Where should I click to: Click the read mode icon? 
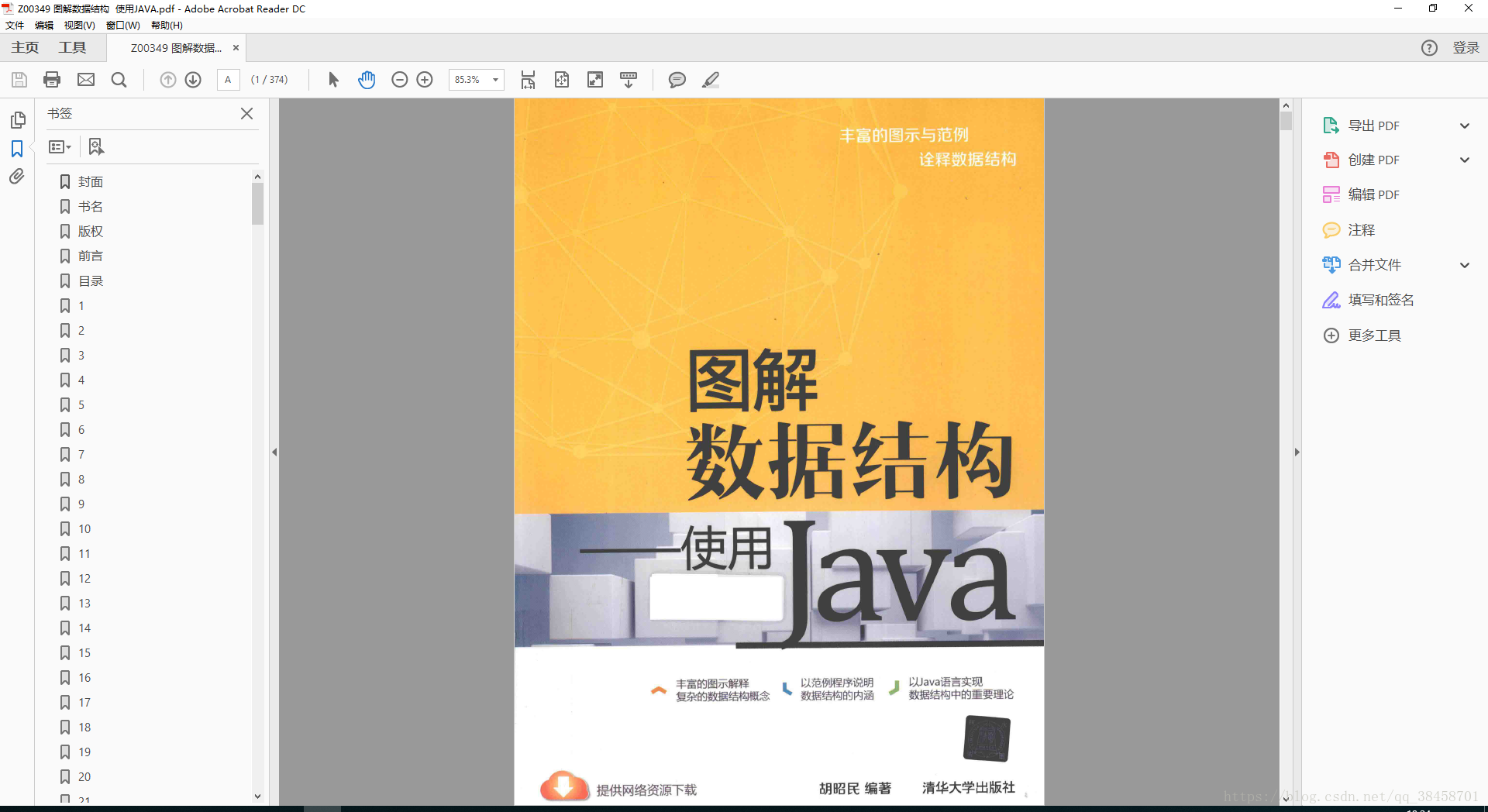coord(629,80)
